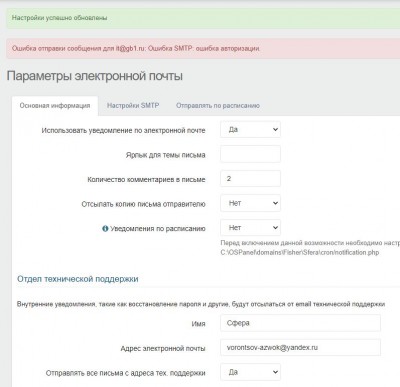Click the Имя field containing Сфера
The height and width of the screenshot is (387, 400).
(300, 323)
